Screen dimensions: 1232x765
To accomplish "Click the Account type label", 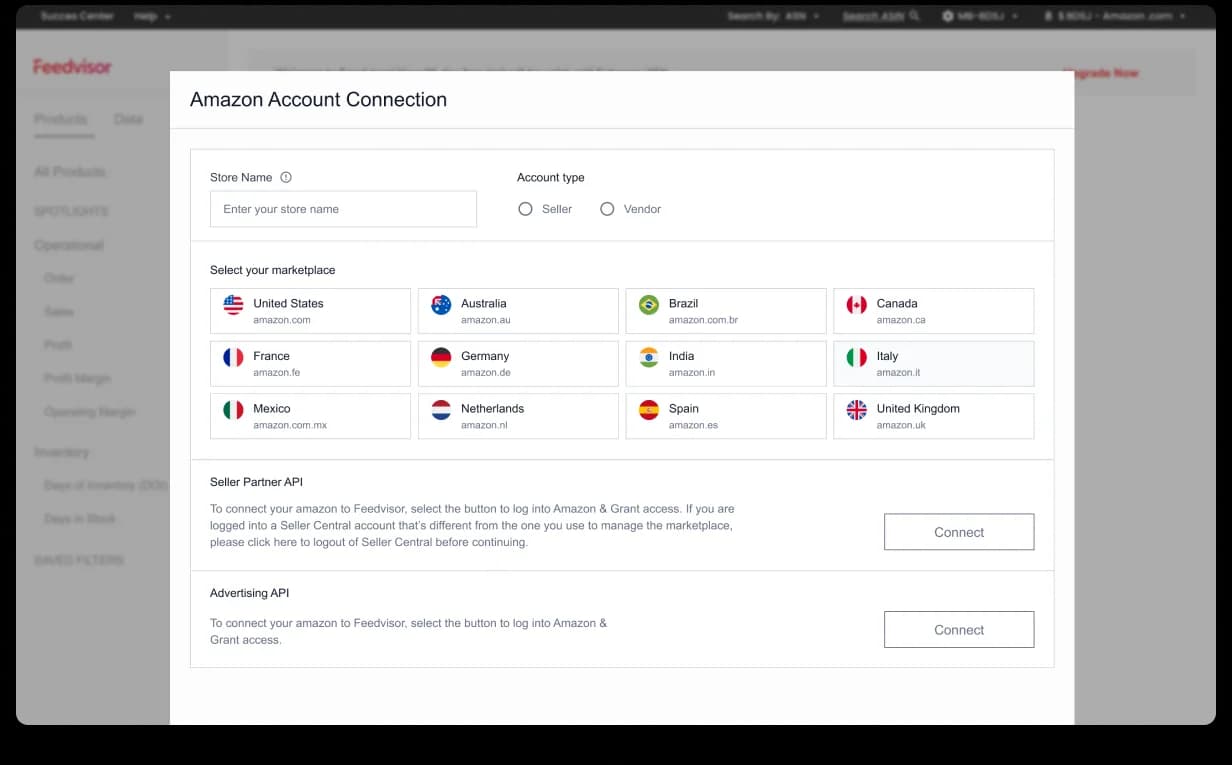I will tap(551, 177).
